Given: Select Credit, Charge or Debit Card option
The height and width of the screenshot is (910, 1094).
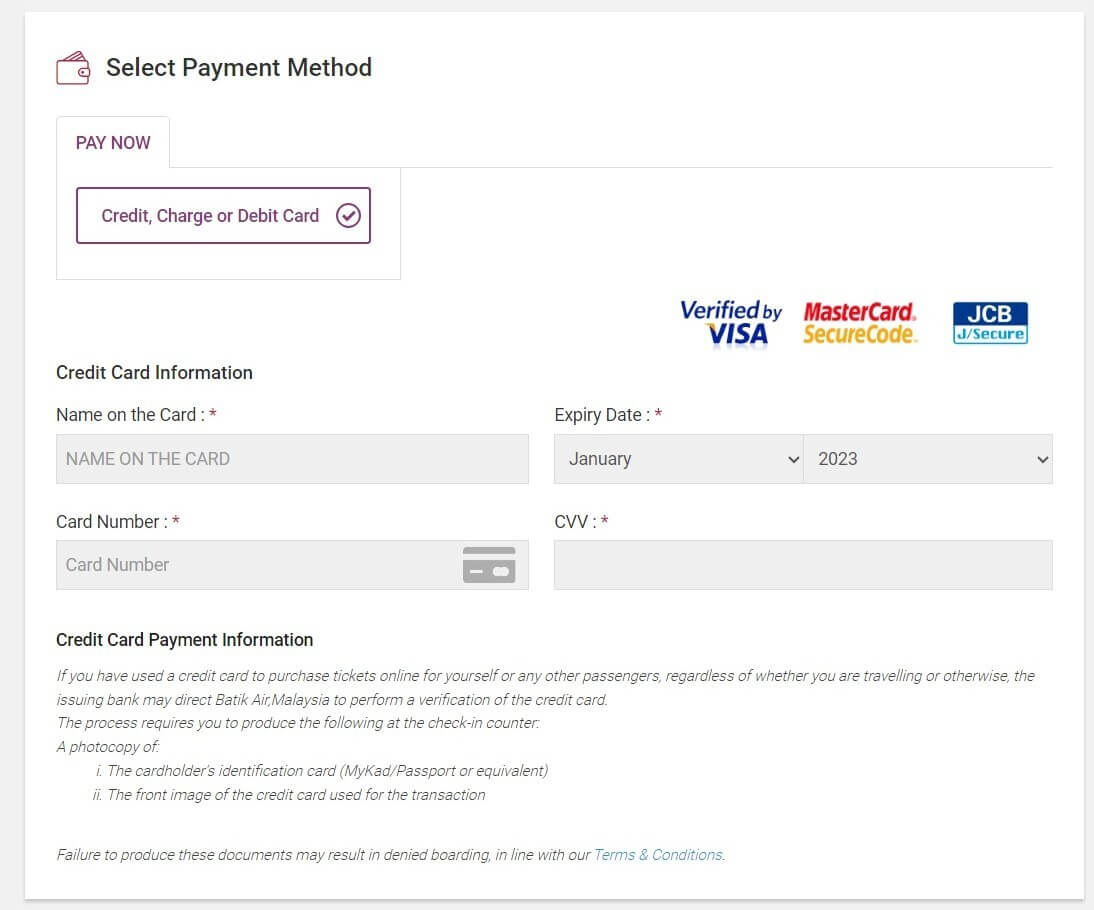Looking at the screenshot, I should (223, 216).
